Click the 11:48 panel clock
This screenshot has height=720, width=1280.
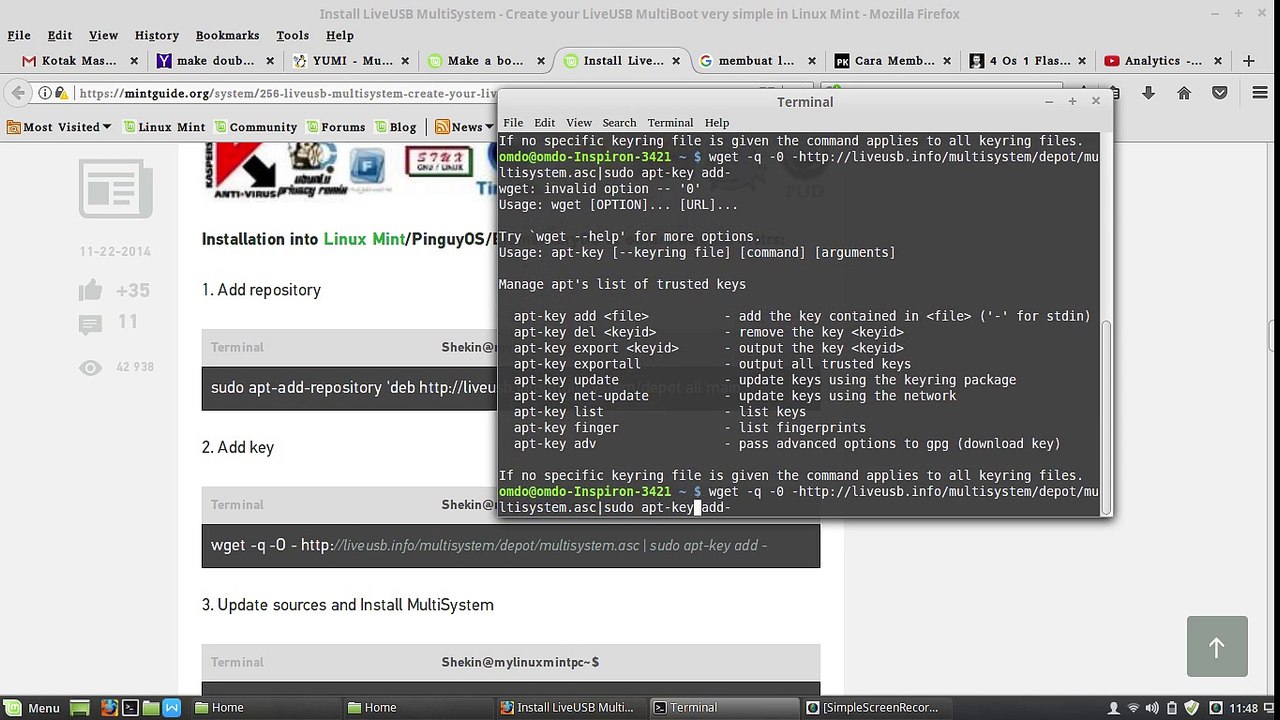(1243, 708)
